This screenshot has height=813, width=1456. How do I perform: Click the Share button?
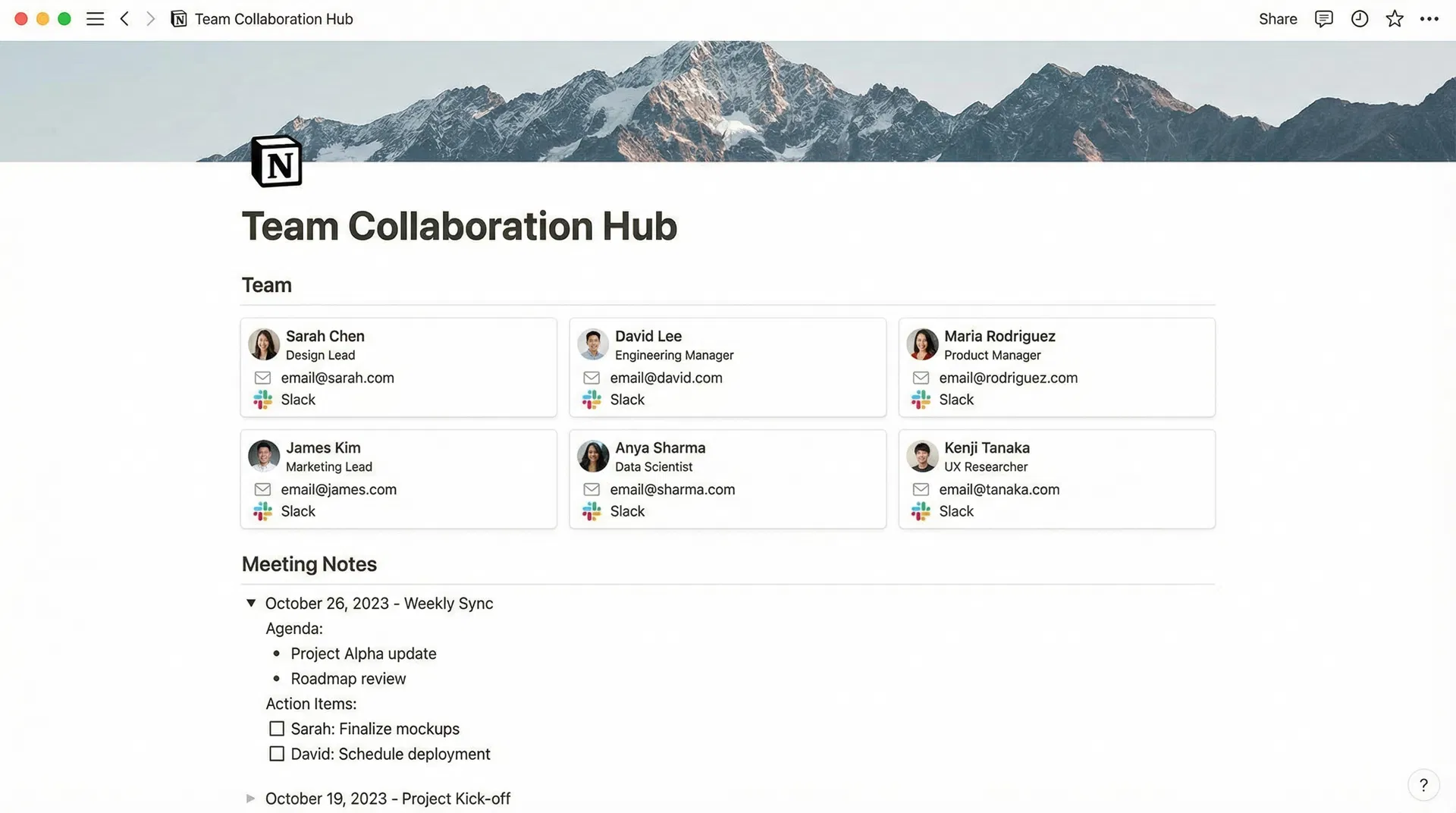[x=1277, y=18]
